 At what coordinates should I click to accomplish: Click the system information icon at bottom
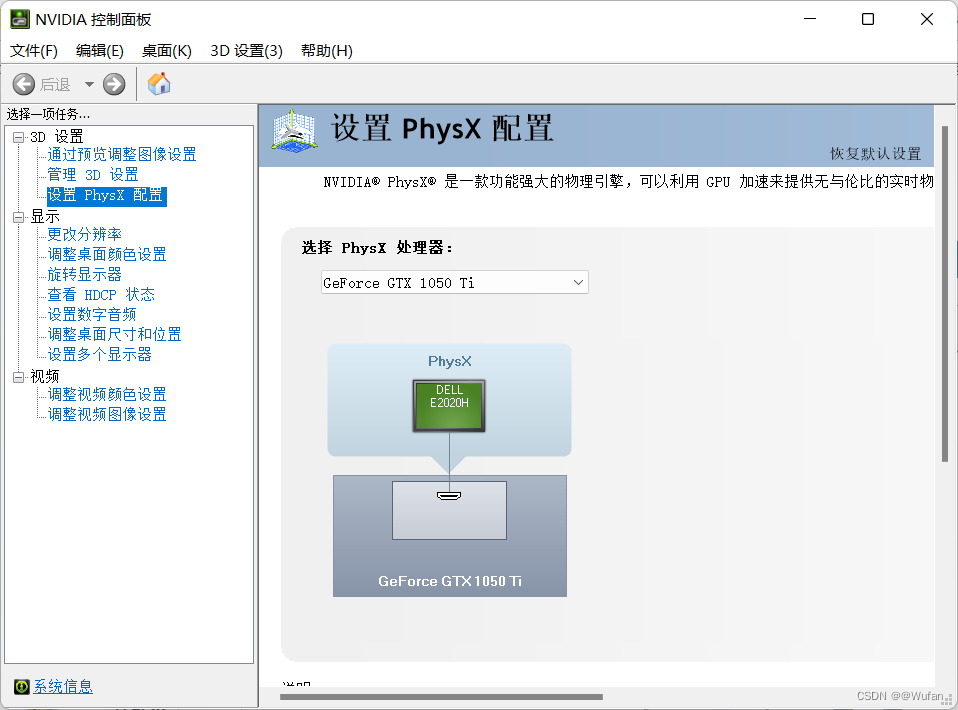21,687
